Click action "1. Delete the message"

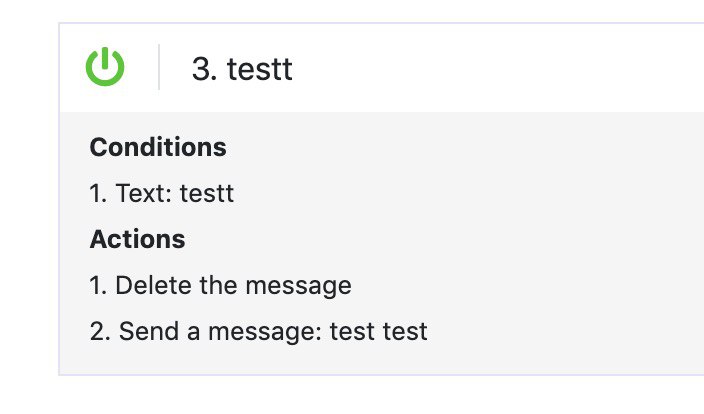click(220, 286)
